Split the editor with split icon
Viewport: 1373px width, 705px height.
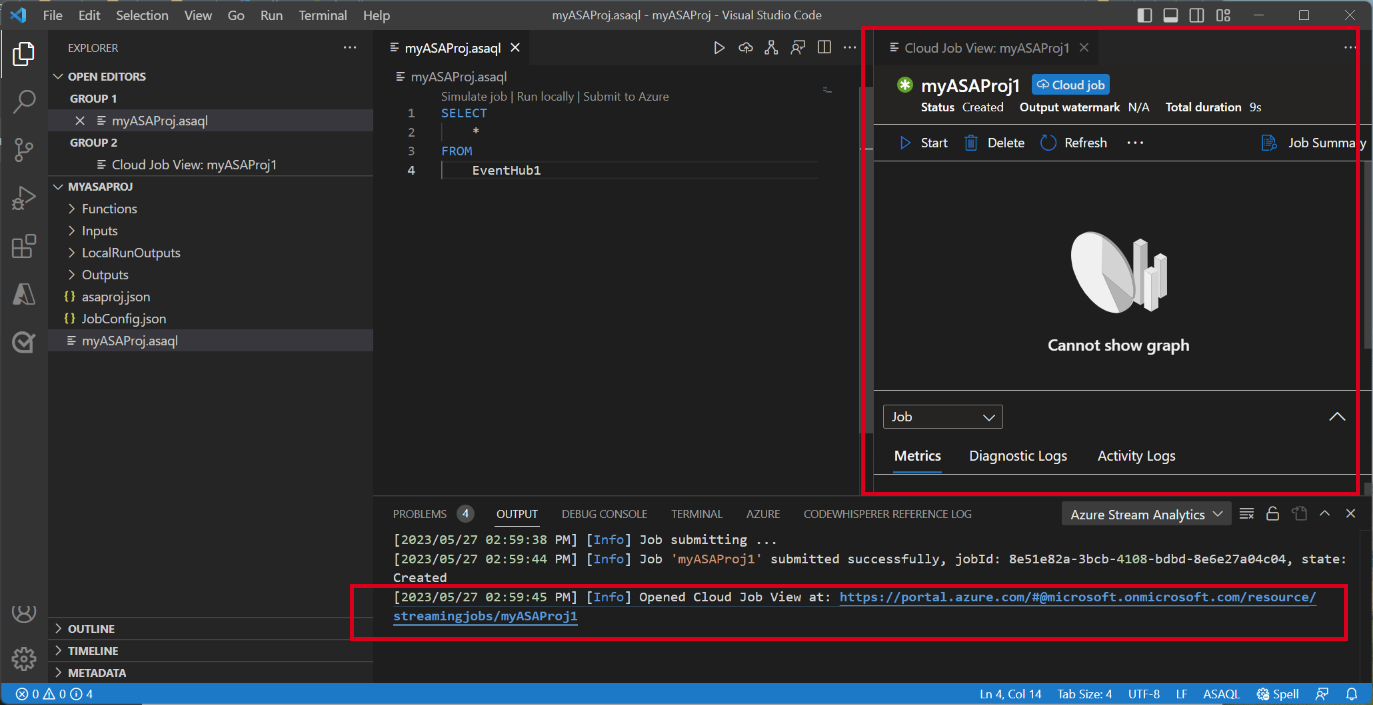(x=822, y=46)
